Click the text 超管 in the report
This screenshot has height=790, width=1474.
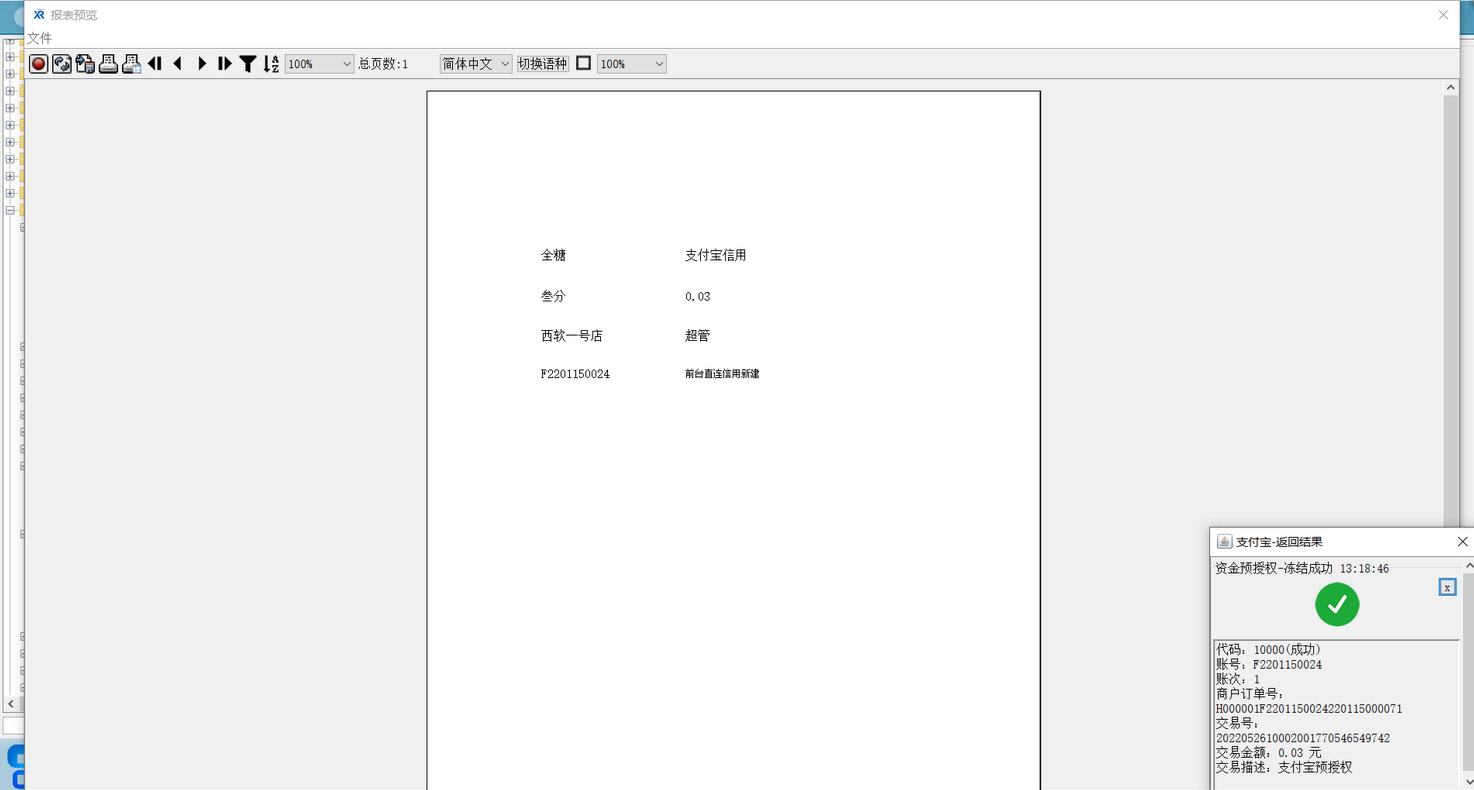coord(697,336)
